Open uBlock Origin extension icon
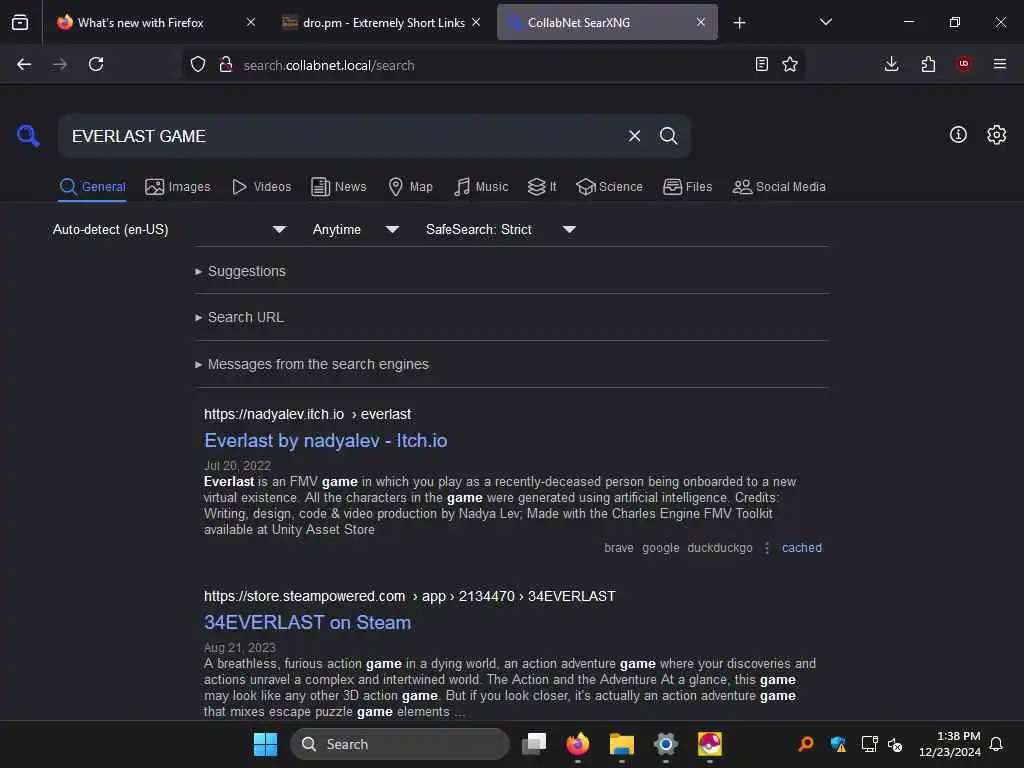Viewport: 1024px width, 768px height. pyautogui.click(x=963, y=64)
